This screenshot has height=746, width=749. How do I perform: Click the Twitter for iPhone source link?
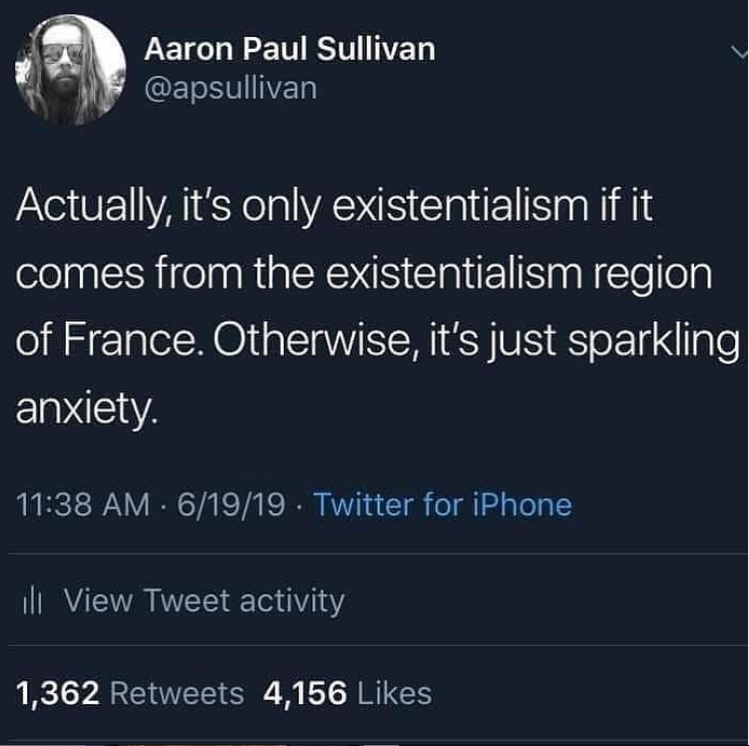443,504
